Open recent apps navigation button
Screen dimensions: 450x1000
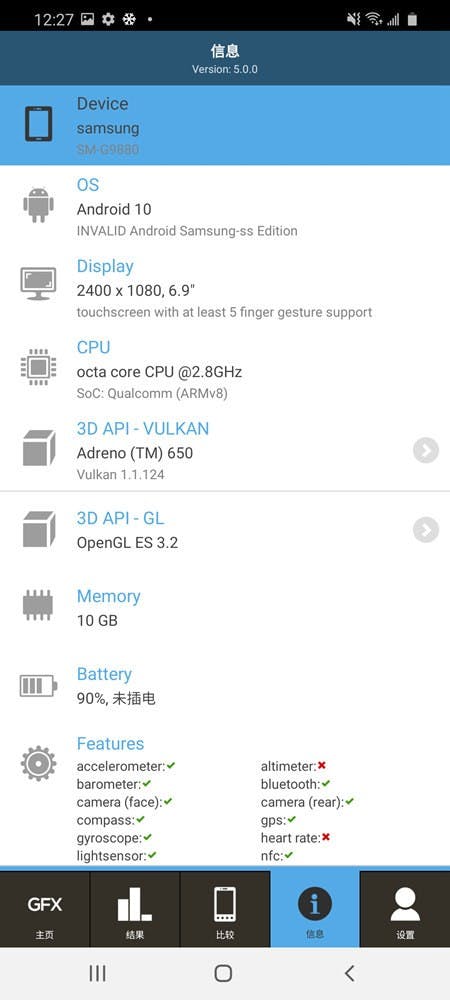pyautogui.click(x=98, y=973)
